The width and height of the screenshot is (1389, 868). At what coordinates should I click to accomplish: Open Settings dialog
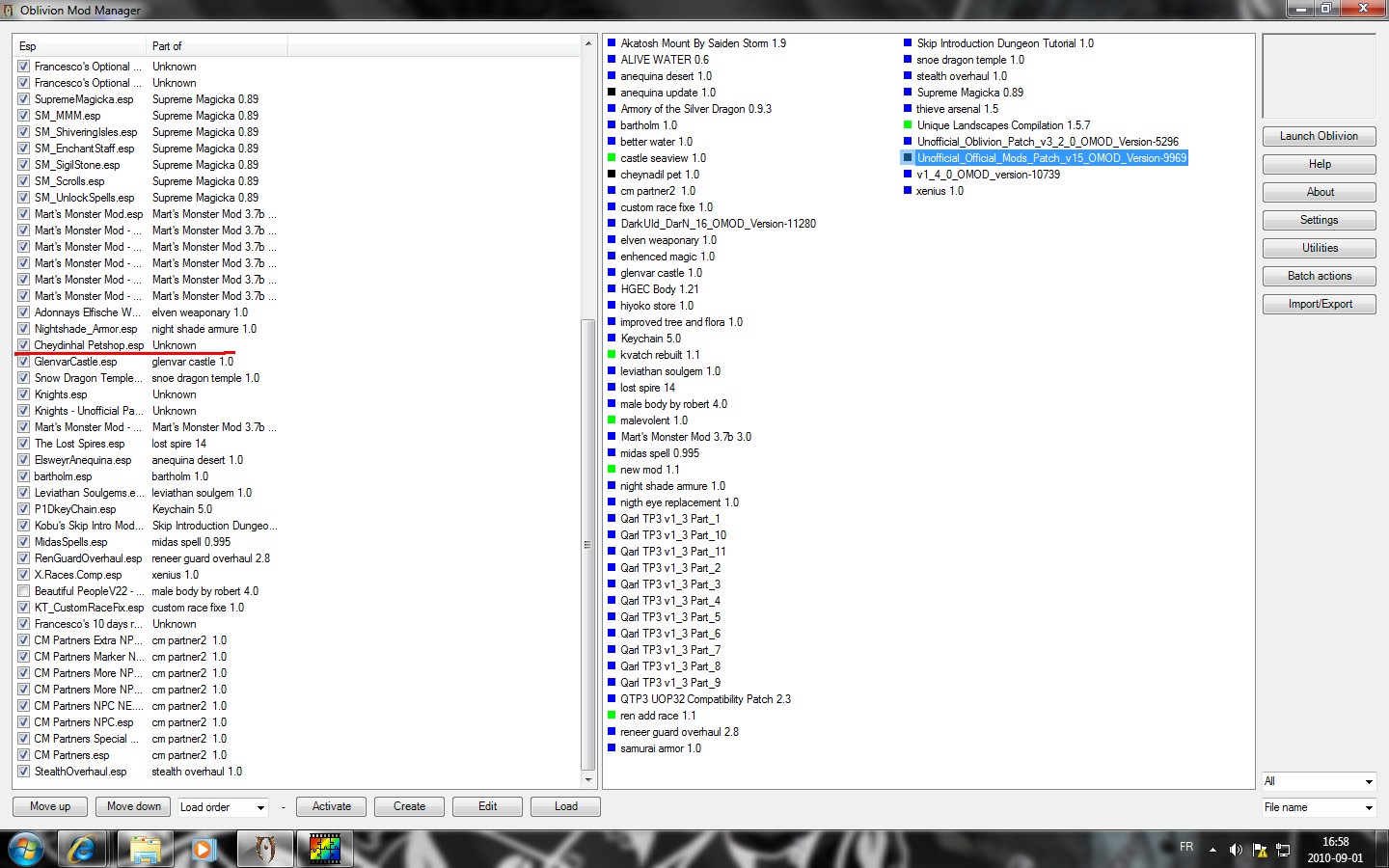click(x=1319, y=221)
